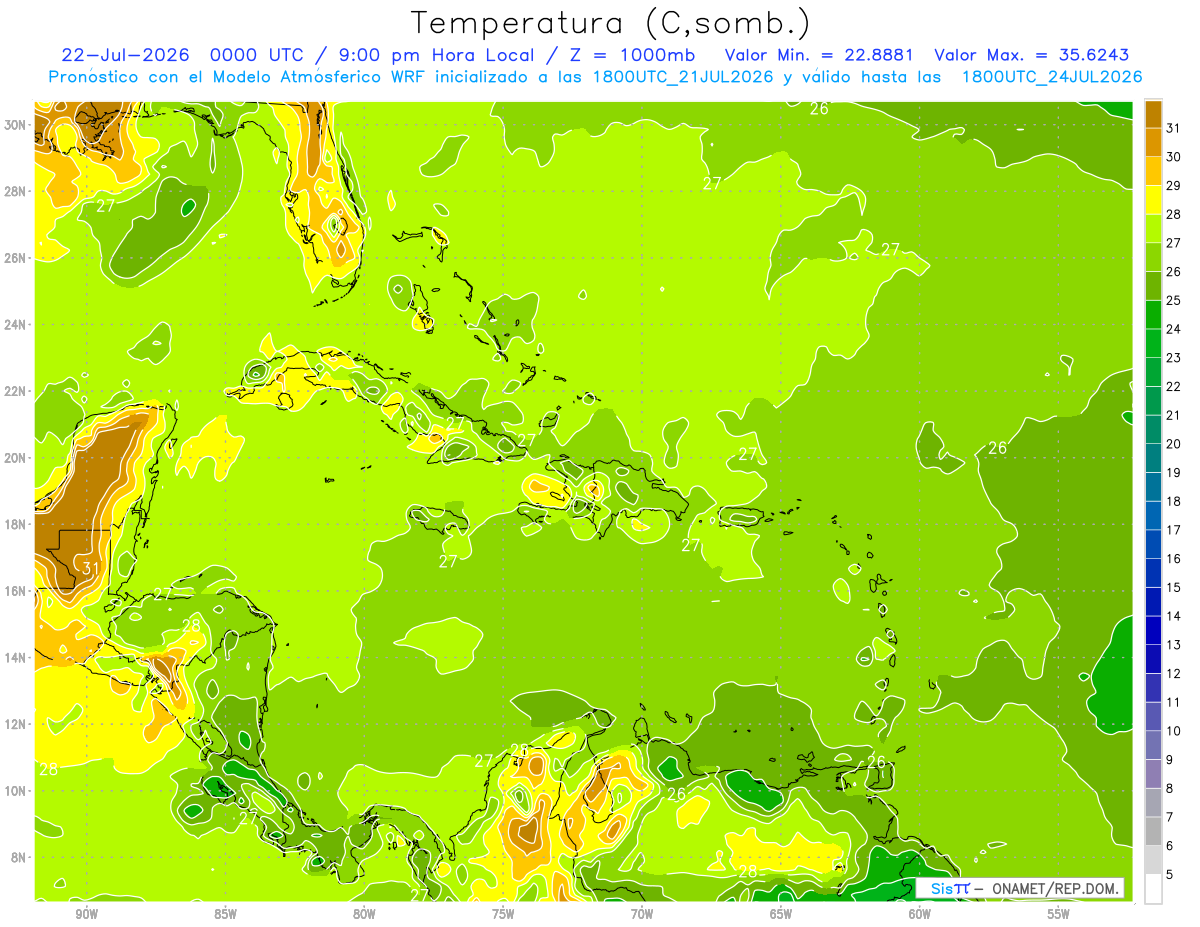1200x927 pixels.
Task: Click the '90W' longitude axis label
Action: coord(86,913)
